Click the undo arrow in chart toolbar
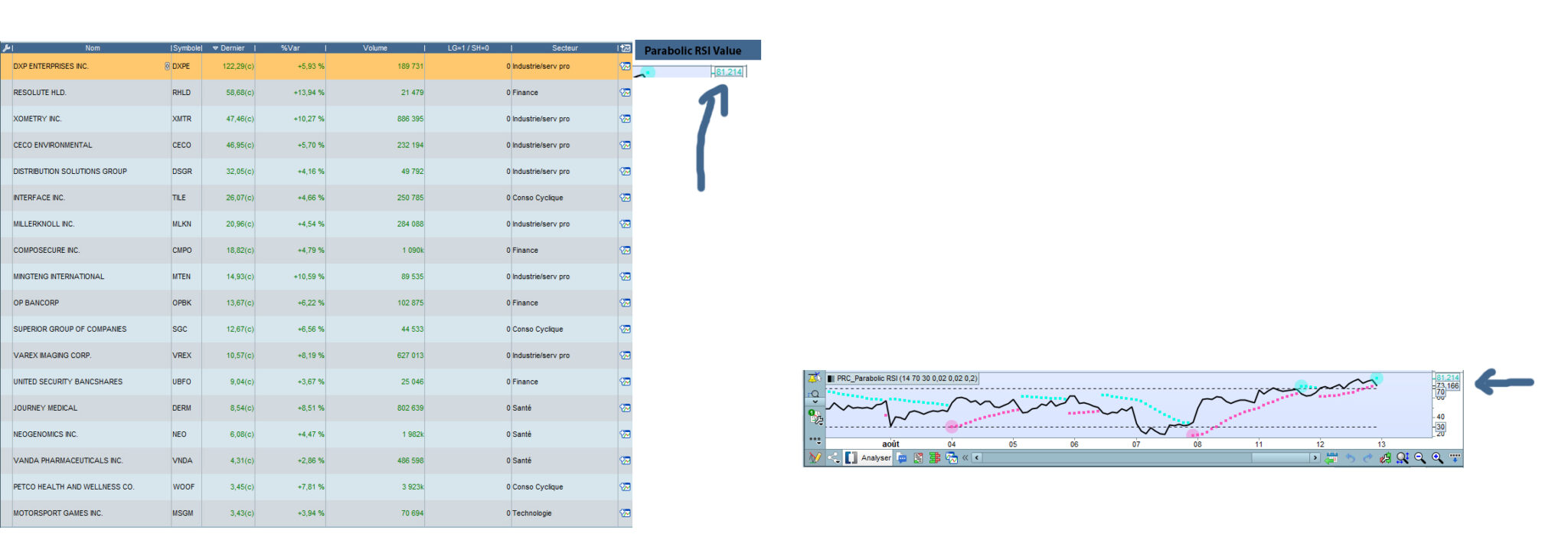1568x544 pixels. click(x=1351, y=458)
